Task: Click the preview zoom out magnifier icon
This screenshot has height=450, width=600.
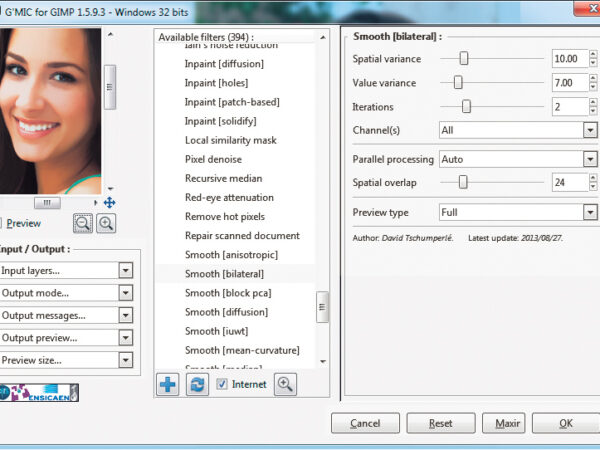Action: click(83, 224)
